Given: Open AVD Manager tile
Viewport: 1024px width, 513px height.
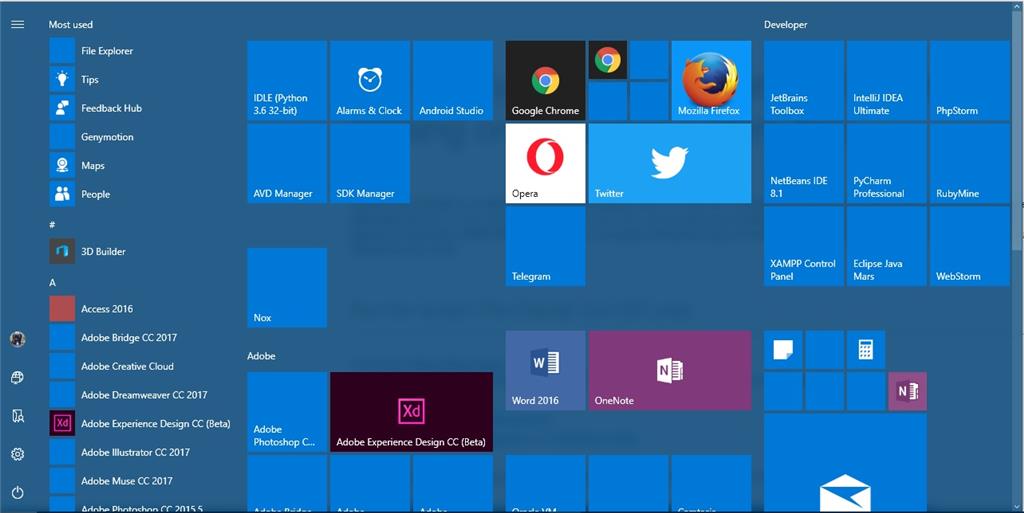Looking at the screenshot, I should coord(287,164).
